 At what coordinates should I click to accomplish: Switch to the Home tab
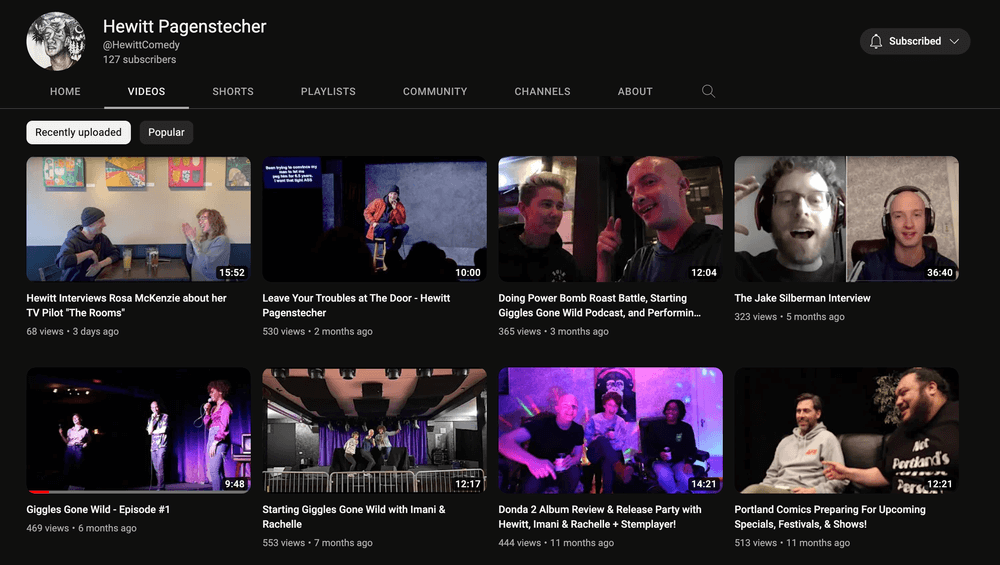click(65, 91)
